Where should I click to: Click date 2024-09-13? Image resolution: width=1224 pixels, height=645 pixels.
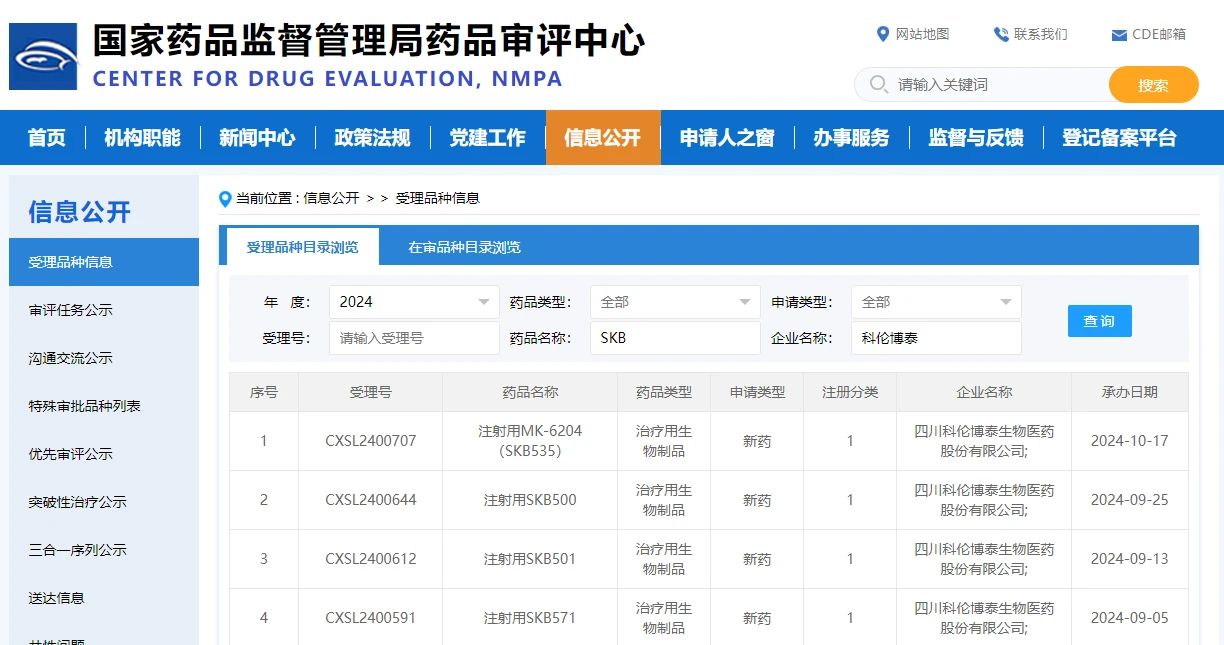click(1129, 559)
